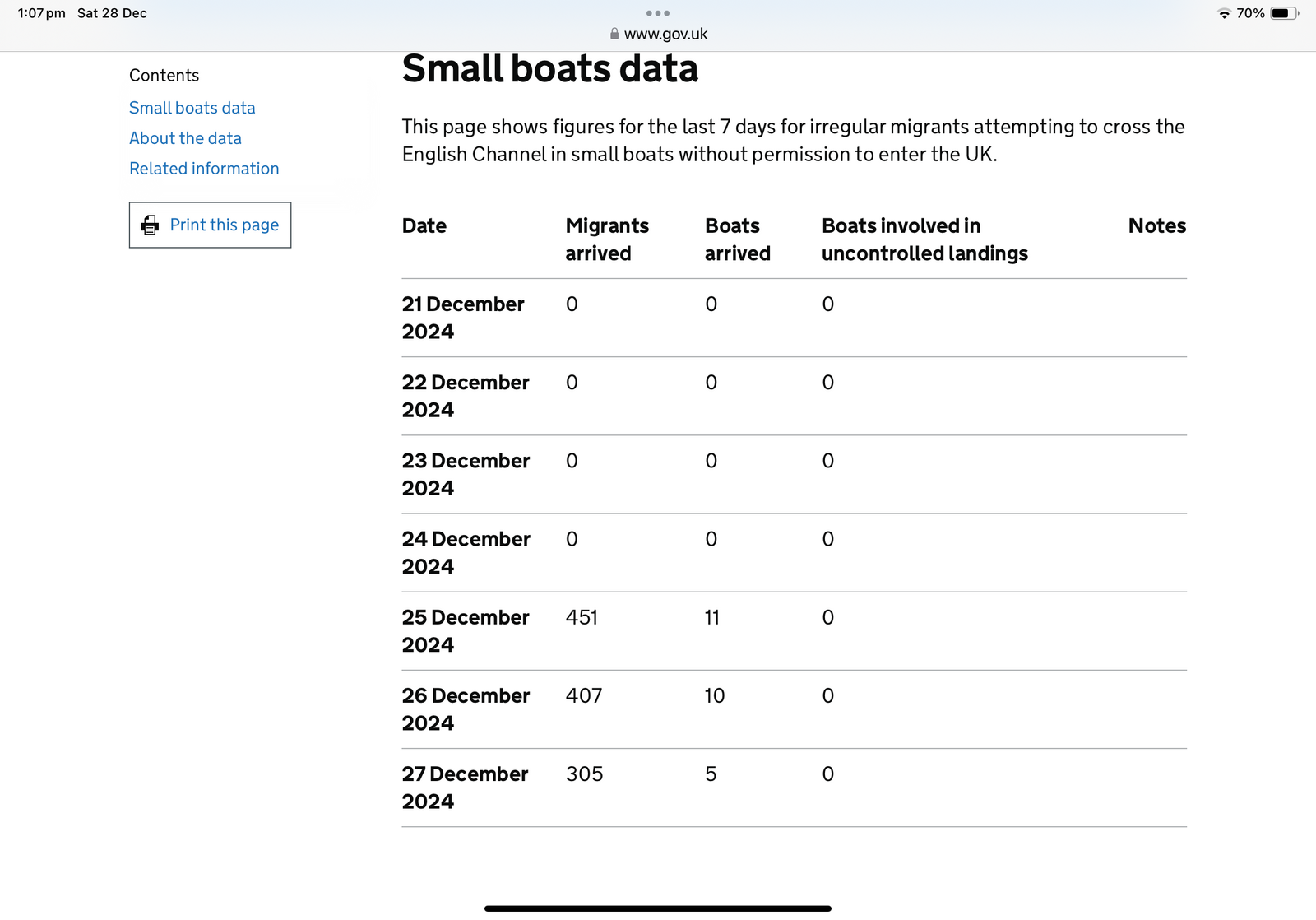
Task: Select the 451 migrants arrived value
Action: point(582,617)
